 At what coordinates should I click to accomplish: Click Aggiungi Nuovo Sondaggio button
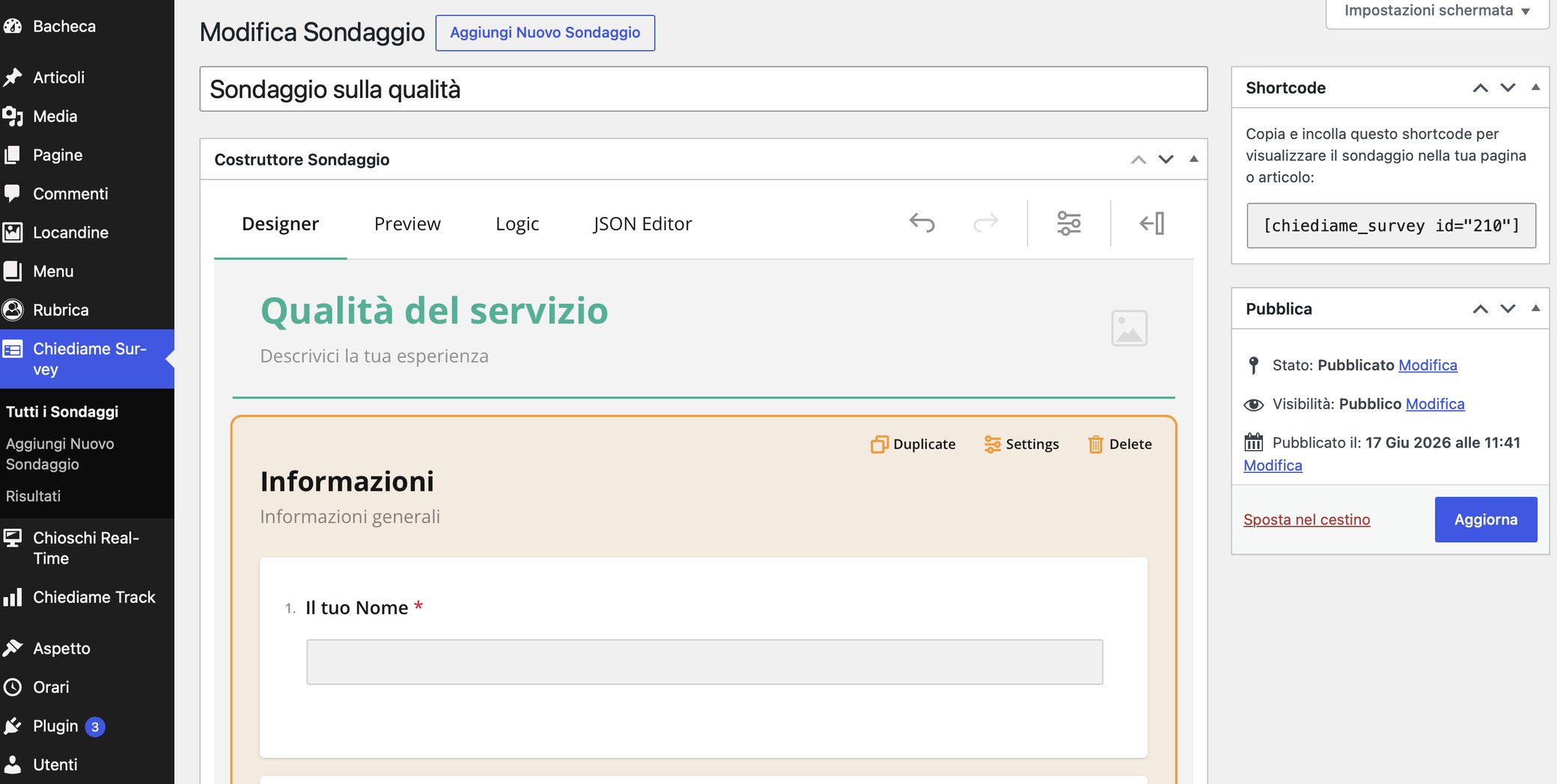point(545,33)
